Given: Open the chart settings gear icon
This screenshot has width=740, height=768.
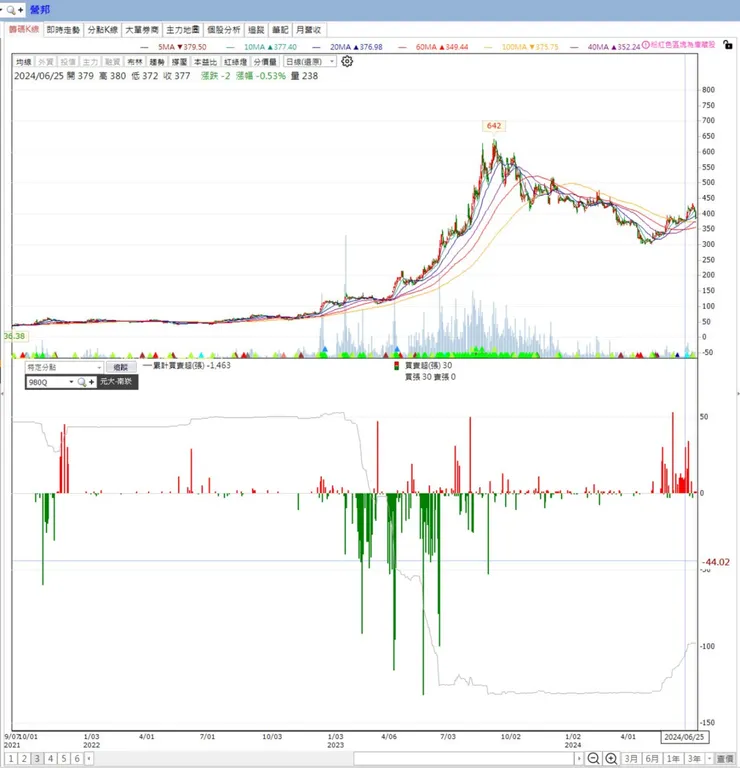Looking at the screenshot, I should point(347,62).
